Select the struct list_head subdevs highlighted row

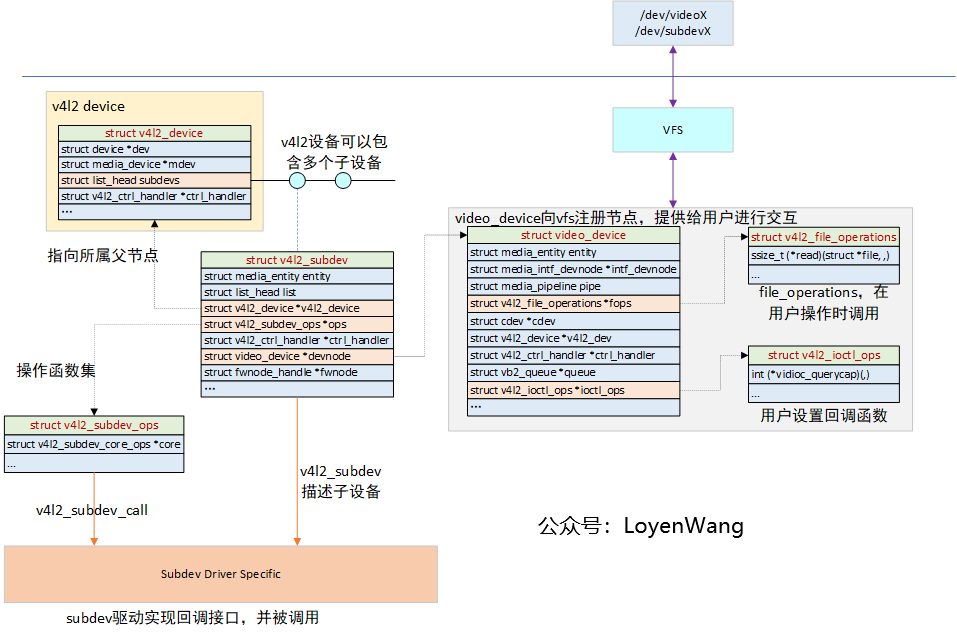(154, 179)
